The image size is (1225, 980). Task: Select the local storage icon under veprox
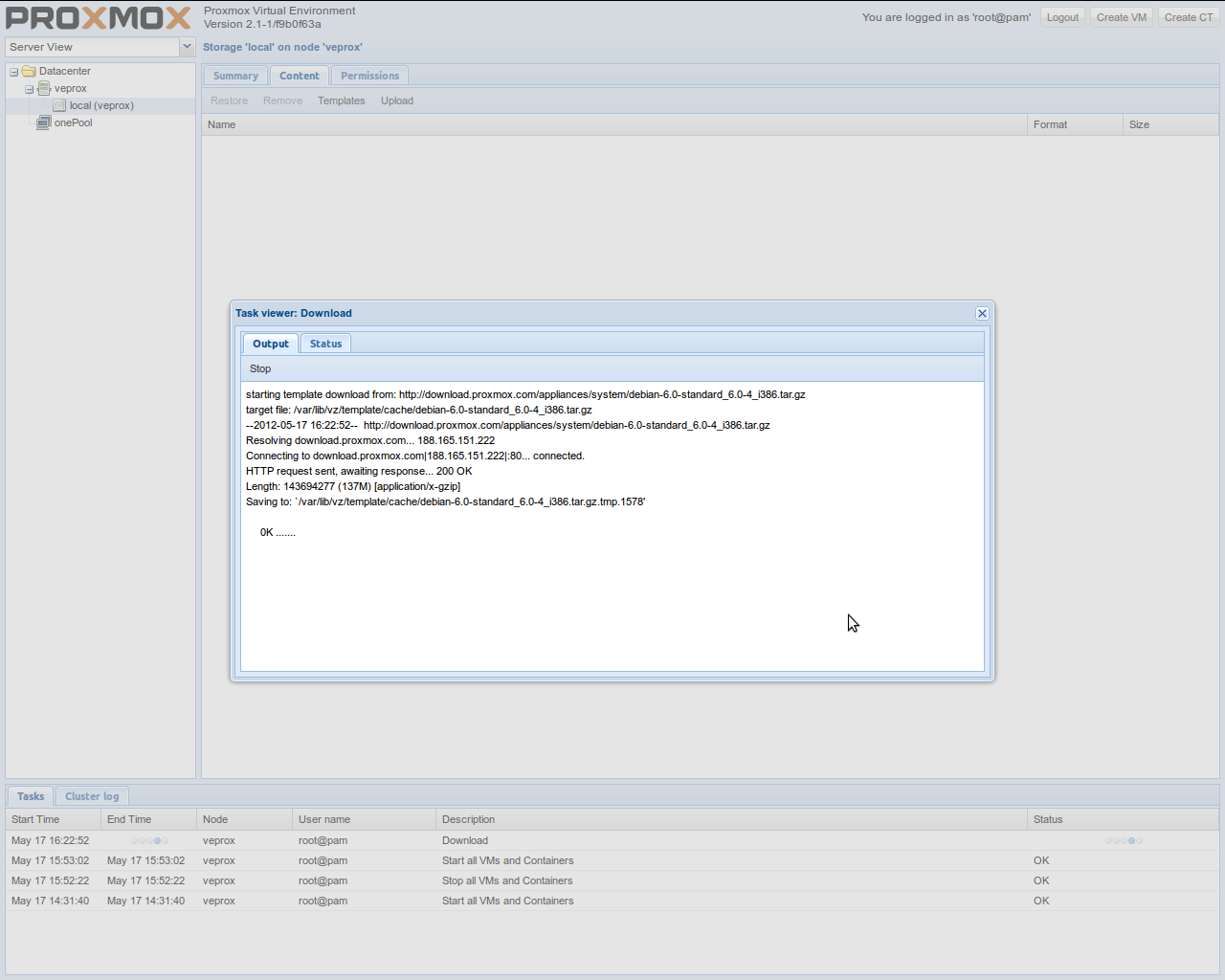point(60,105)
